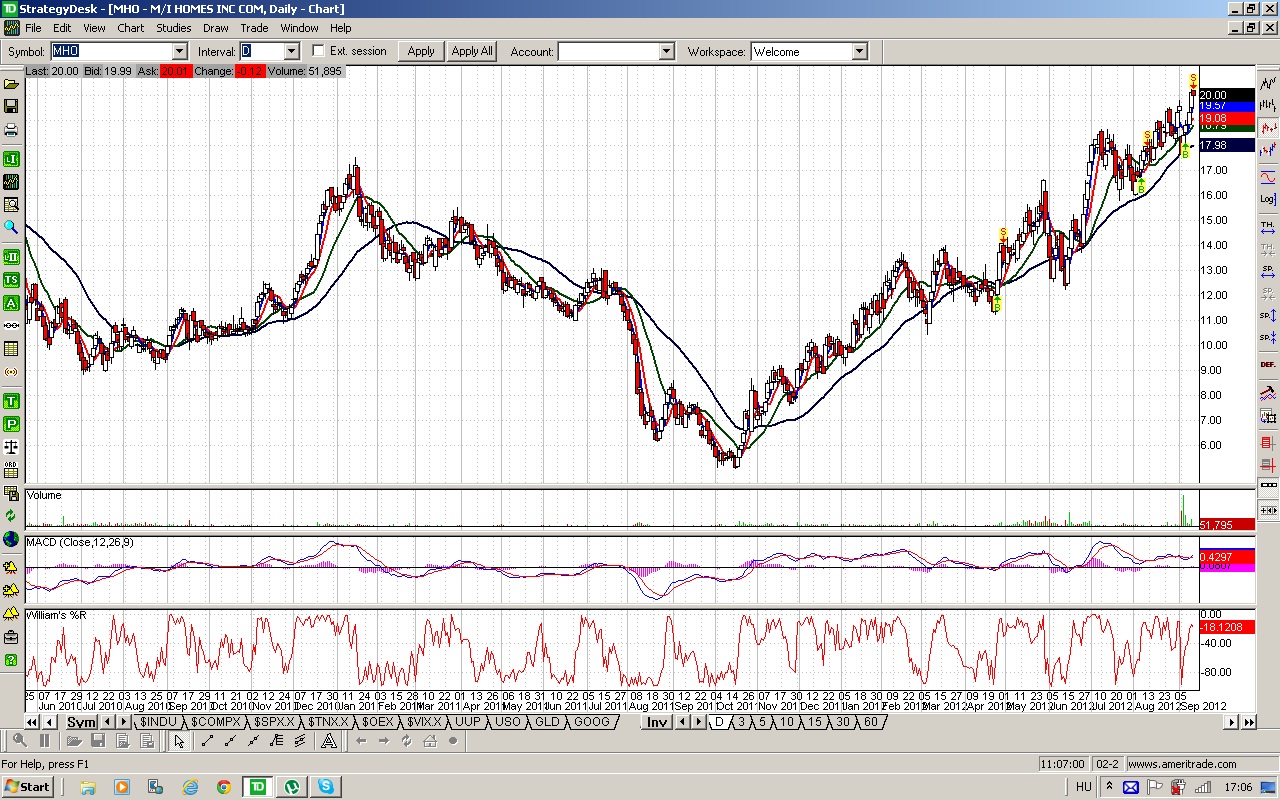This screenshot has width=1280, height=800.
Task: Open the Chart menu
Action: tap(131, 28)
